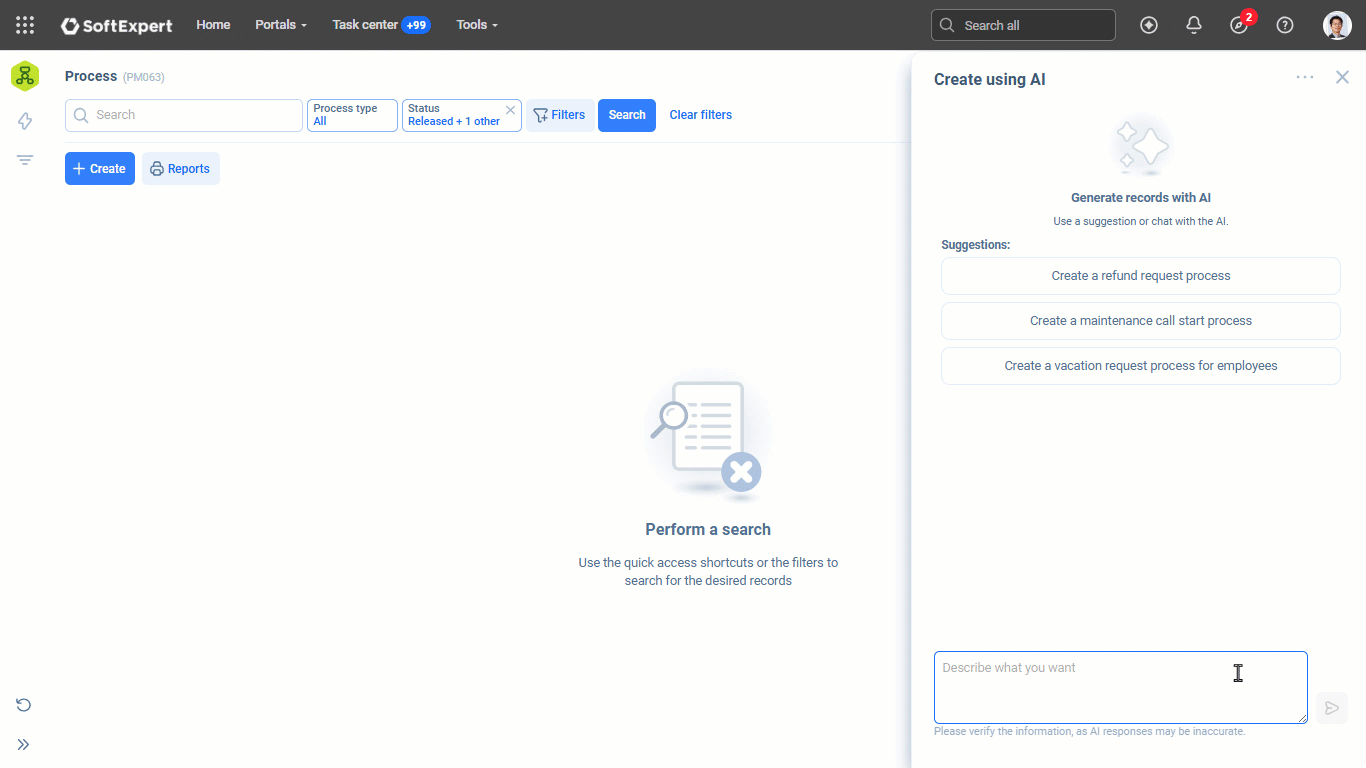Open the AI assistant star icon in header
The width and height of the screenshot is (1366, 768).
click(x=1149, y=25)
